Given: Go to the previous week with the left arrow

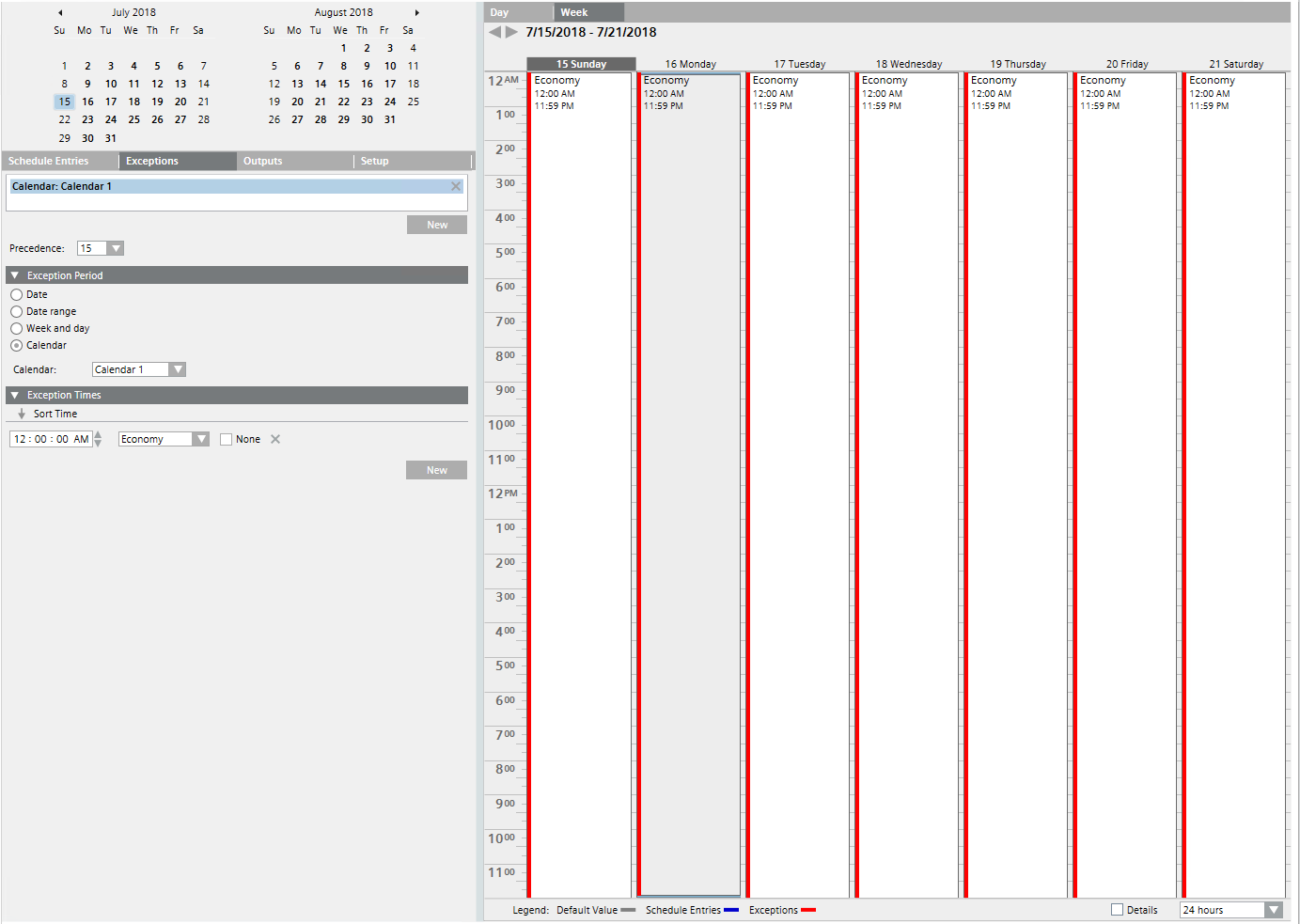Looking at the screenshot, I should tap(493, 31).
